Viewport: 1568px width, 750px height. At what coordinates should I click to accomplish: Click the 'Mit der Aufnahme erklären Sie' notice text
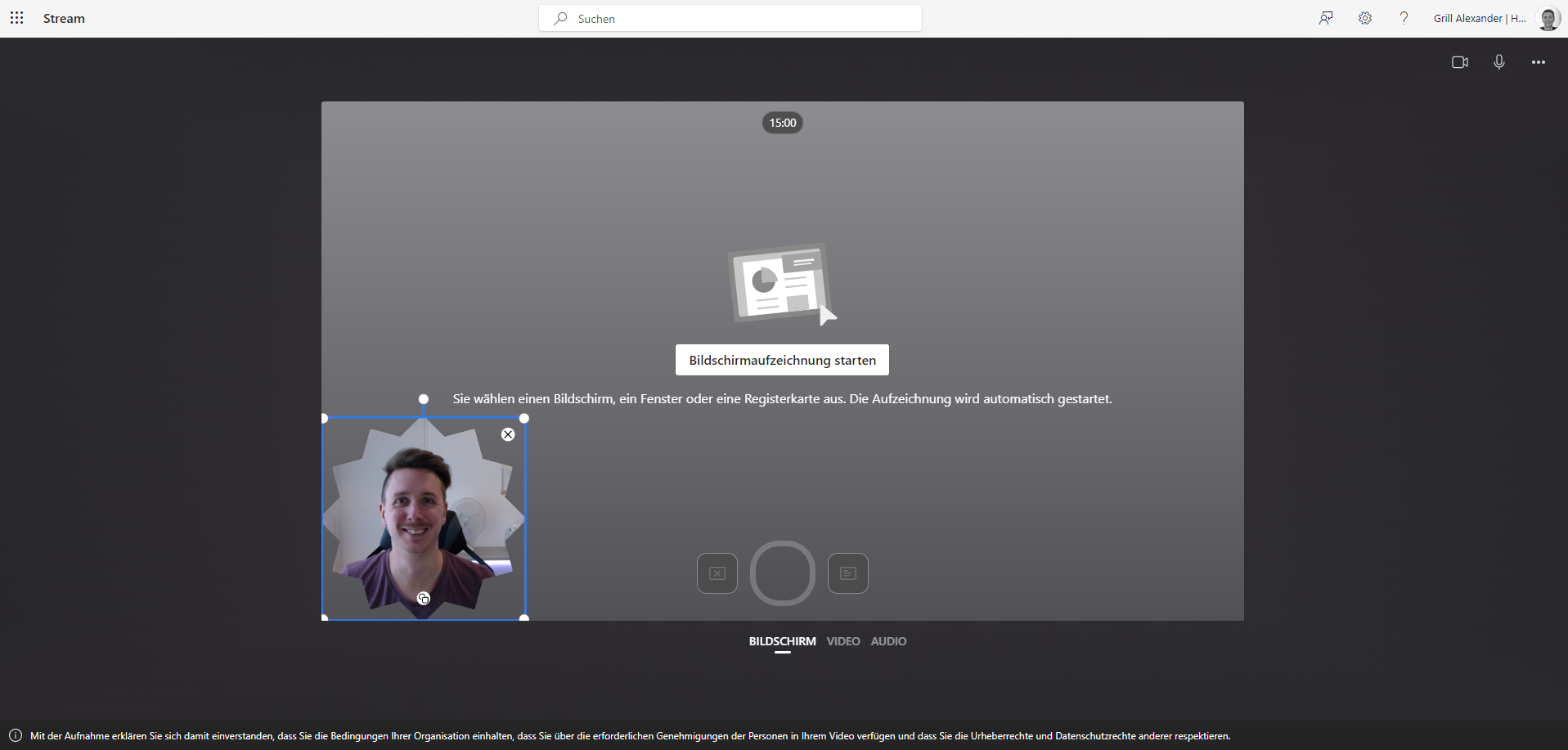click(x=630, y=736)
